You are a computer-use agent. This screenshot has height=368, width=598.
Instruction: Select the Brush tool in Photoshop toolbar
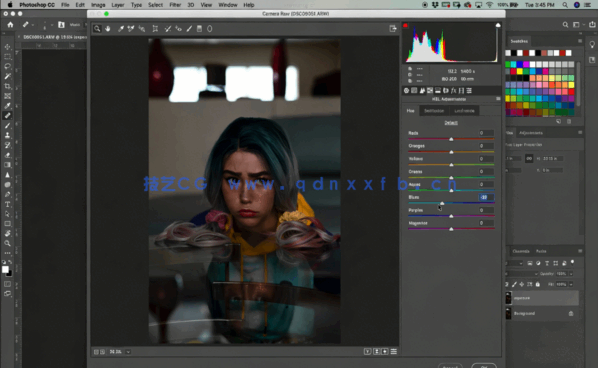pyautogui.click(x=7, y=125)
